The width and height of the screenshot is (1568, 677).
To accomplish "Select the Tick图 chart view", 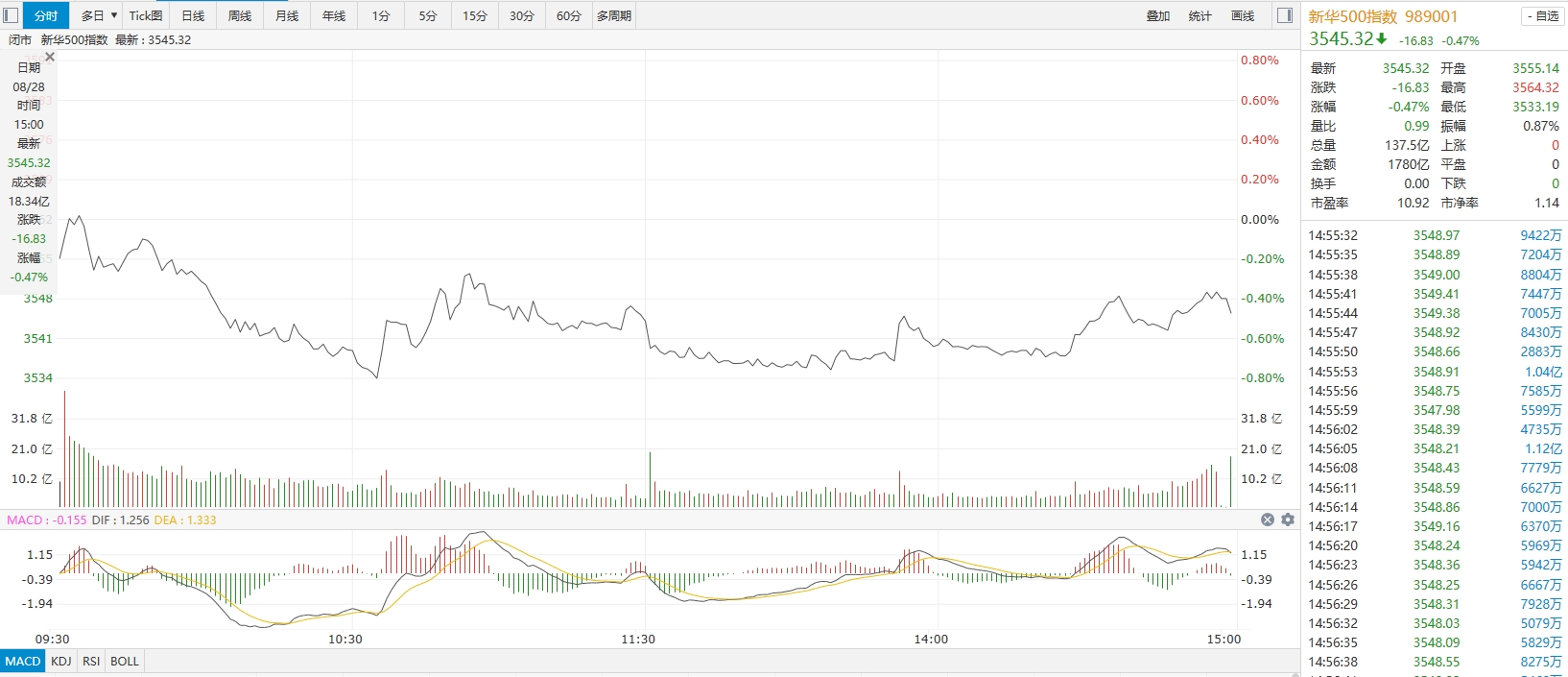I will pyautogui.click(x=146, y=15).
